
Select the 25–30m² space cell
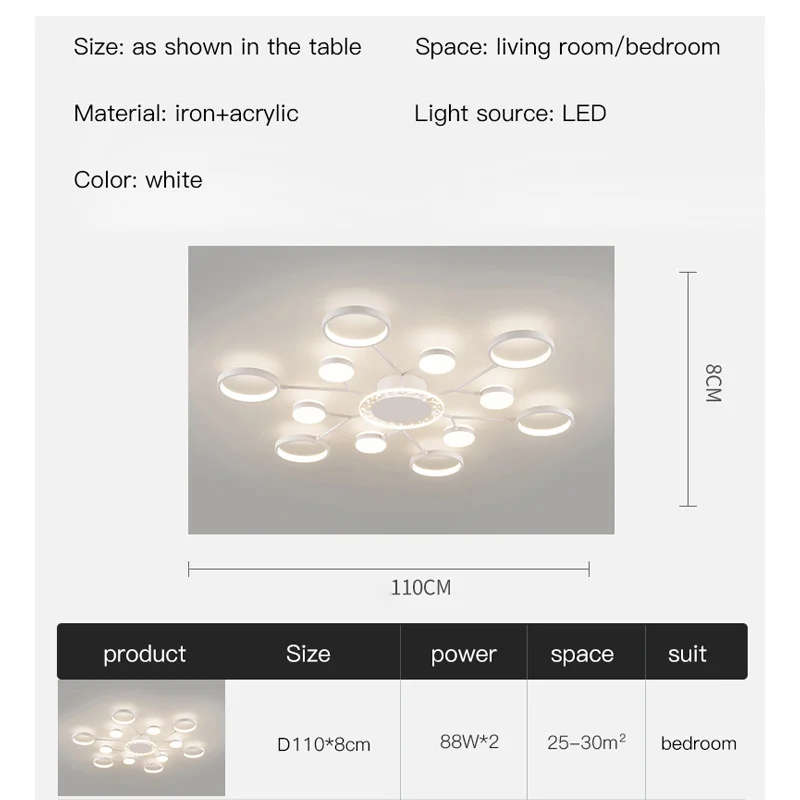[x=586, y=743]
